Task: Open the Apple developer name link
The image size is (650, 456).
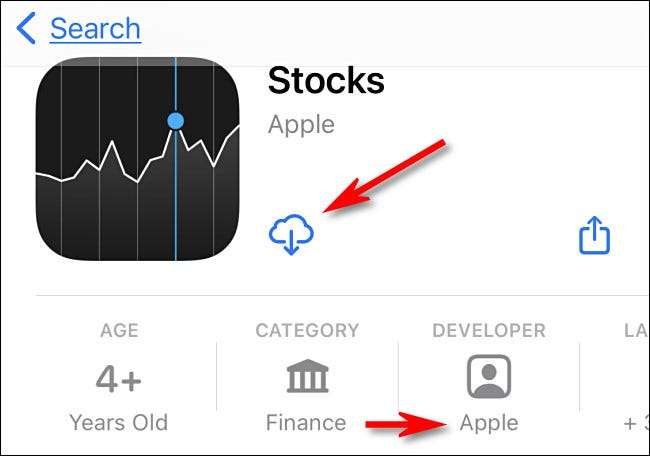Action: (x=489, y=422)
